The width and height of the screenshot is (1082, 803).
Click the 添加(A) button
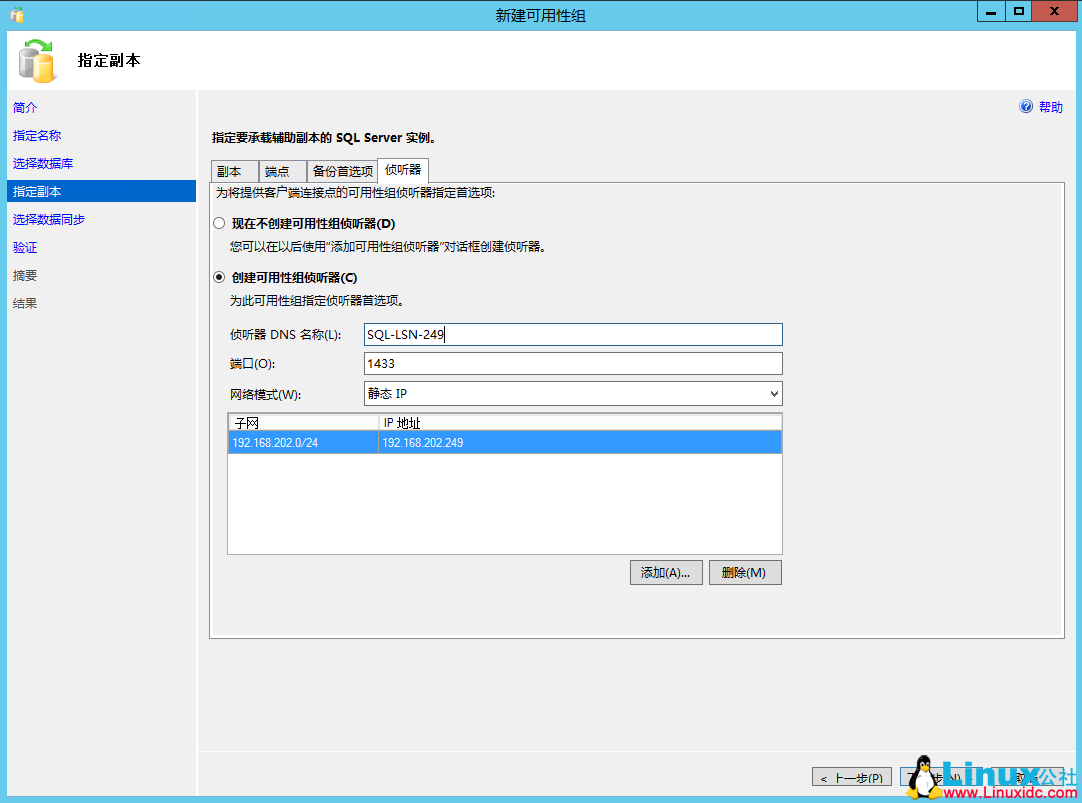tap(665, 571)
